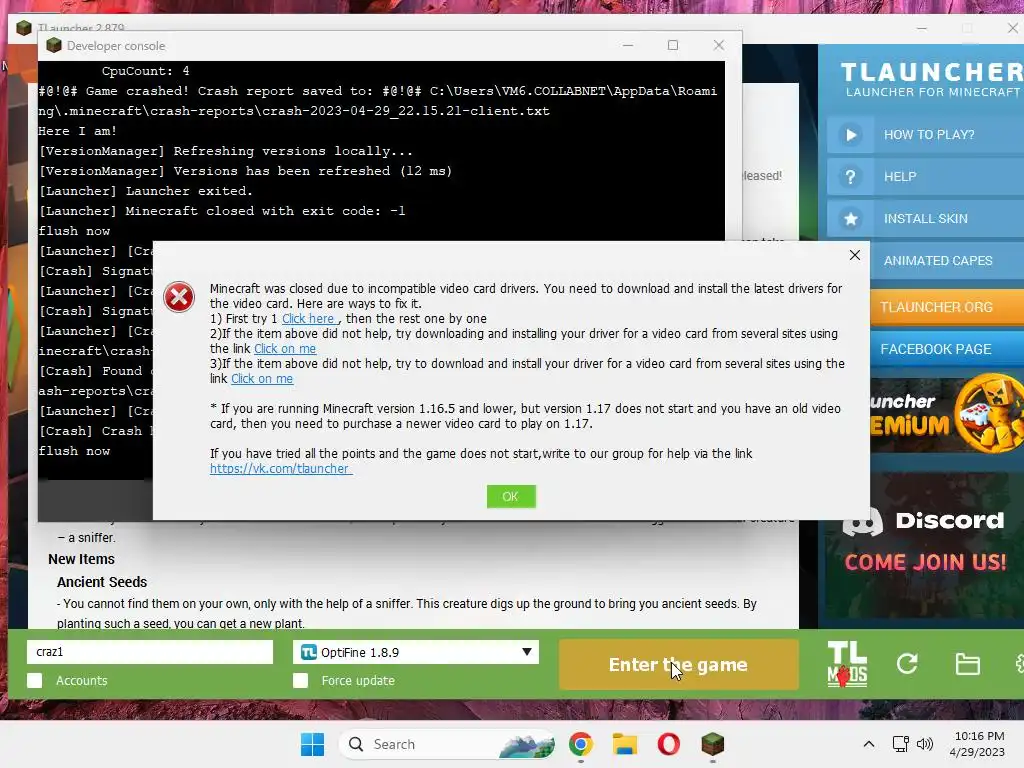
Task: Close the video card error dialog
Action: point(855,255)
